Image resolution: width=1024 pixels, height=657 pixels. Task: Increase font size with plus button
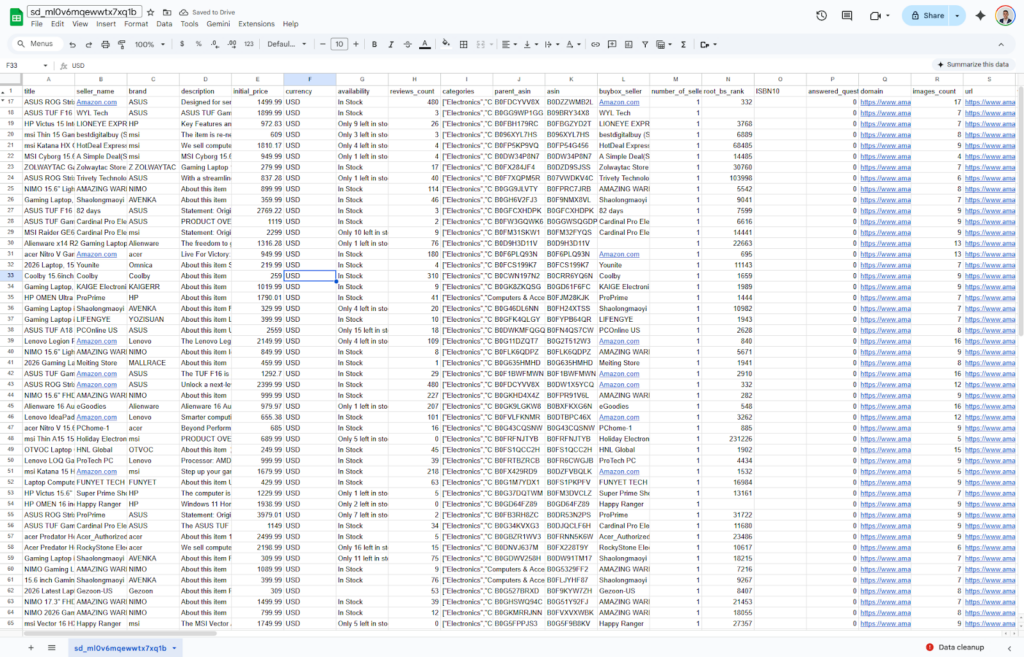click(356, 44)
